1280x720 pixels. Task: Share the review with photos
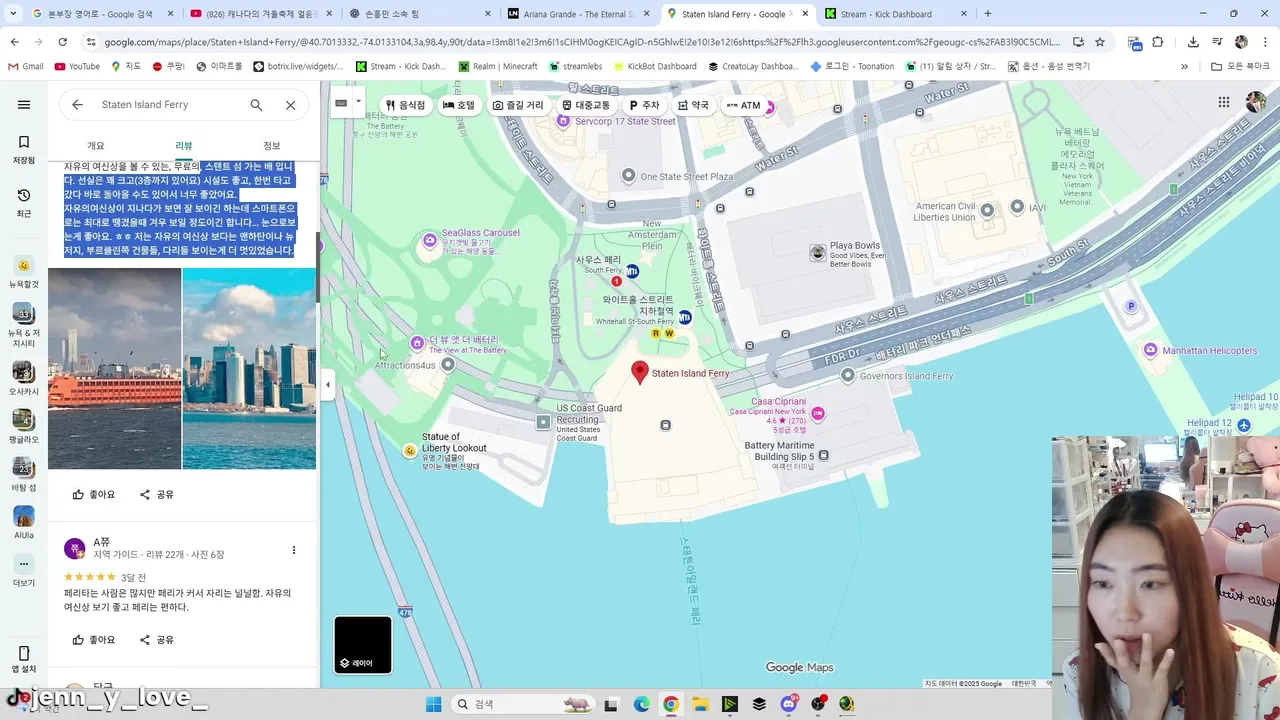[x=157, y=494]
